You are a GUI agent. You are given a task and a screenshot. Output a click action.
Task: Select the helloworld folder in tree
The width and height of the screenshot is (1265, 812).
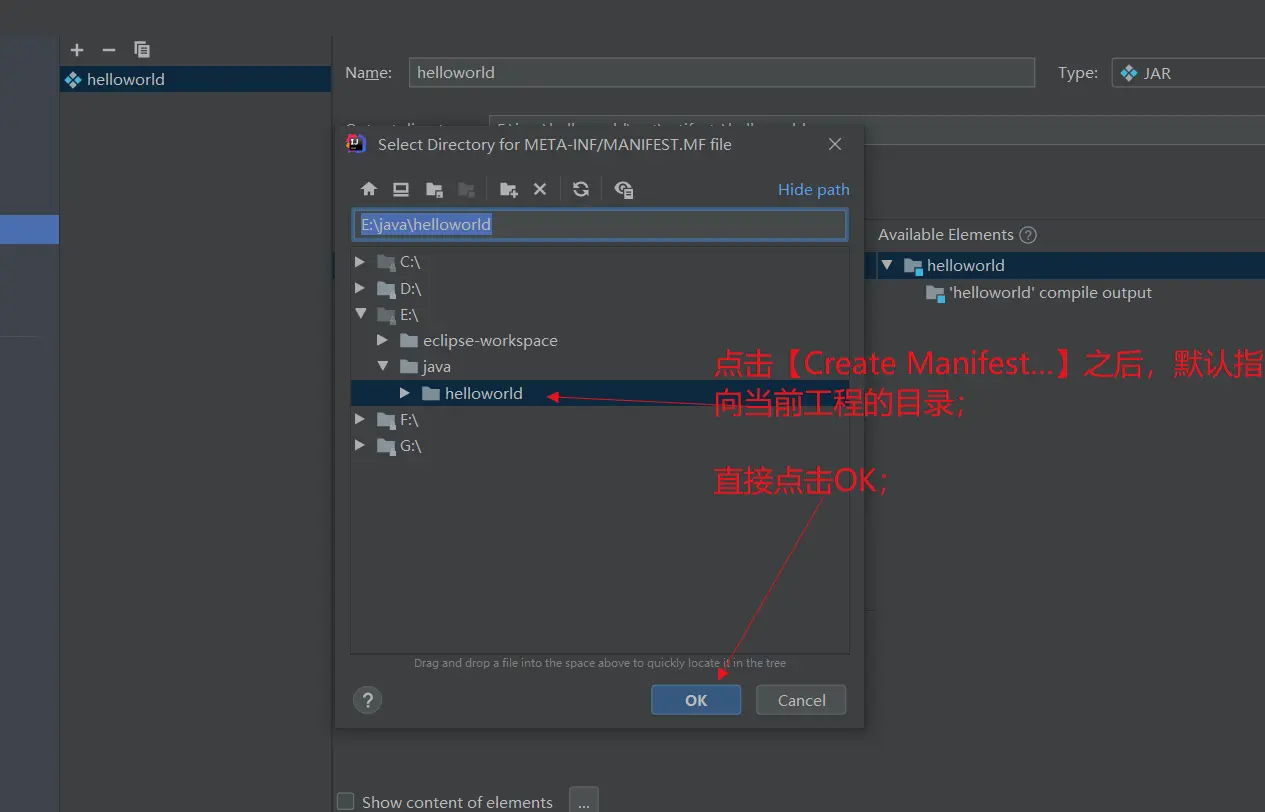click(x=484, y=393)
